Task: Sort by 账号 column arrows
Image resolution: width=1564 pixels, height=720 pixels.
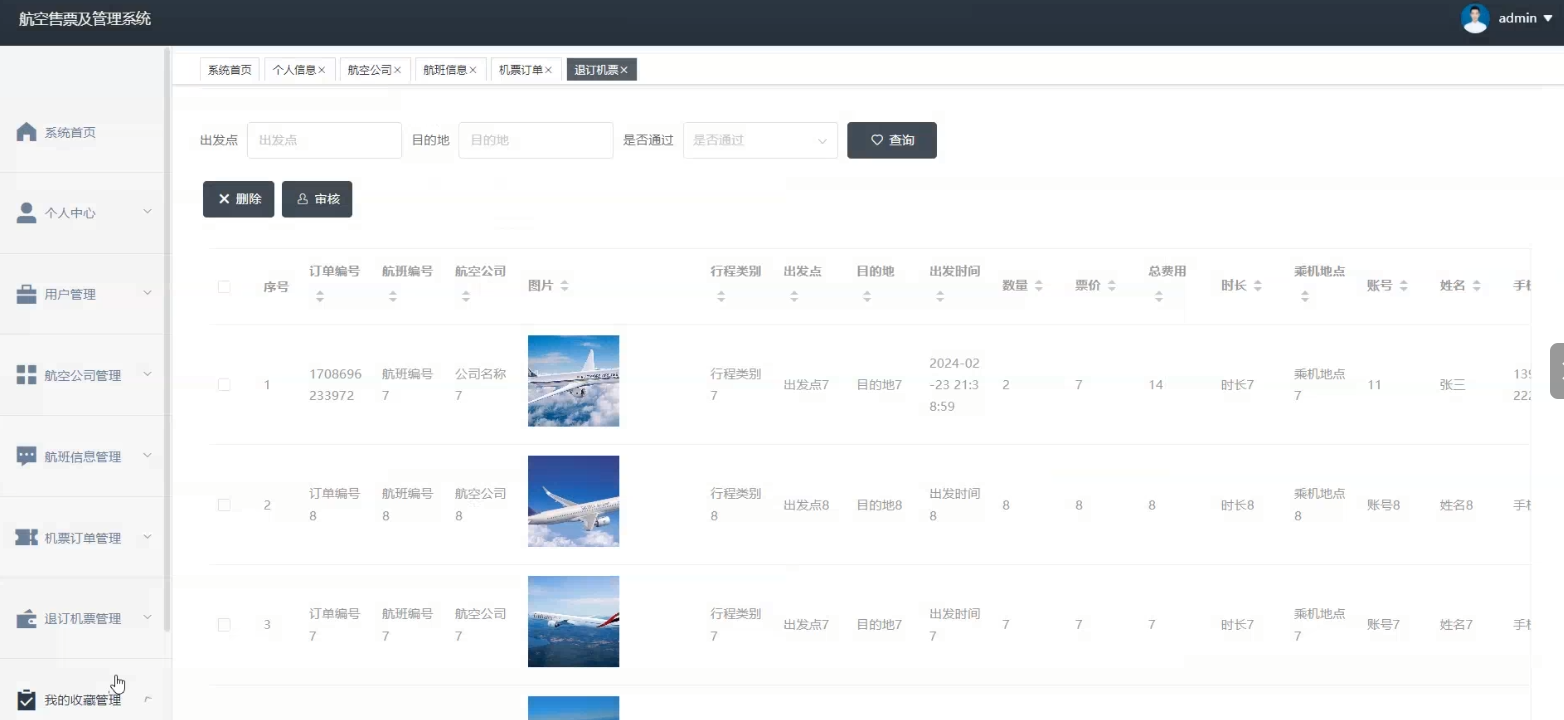Action: tap(1403, 286)
